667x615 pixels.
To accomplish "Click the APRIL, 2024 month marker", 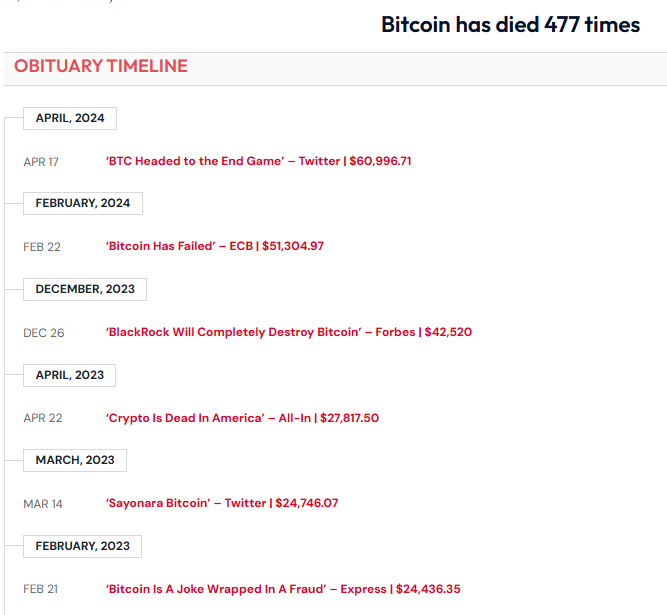I will click(70, 118).
